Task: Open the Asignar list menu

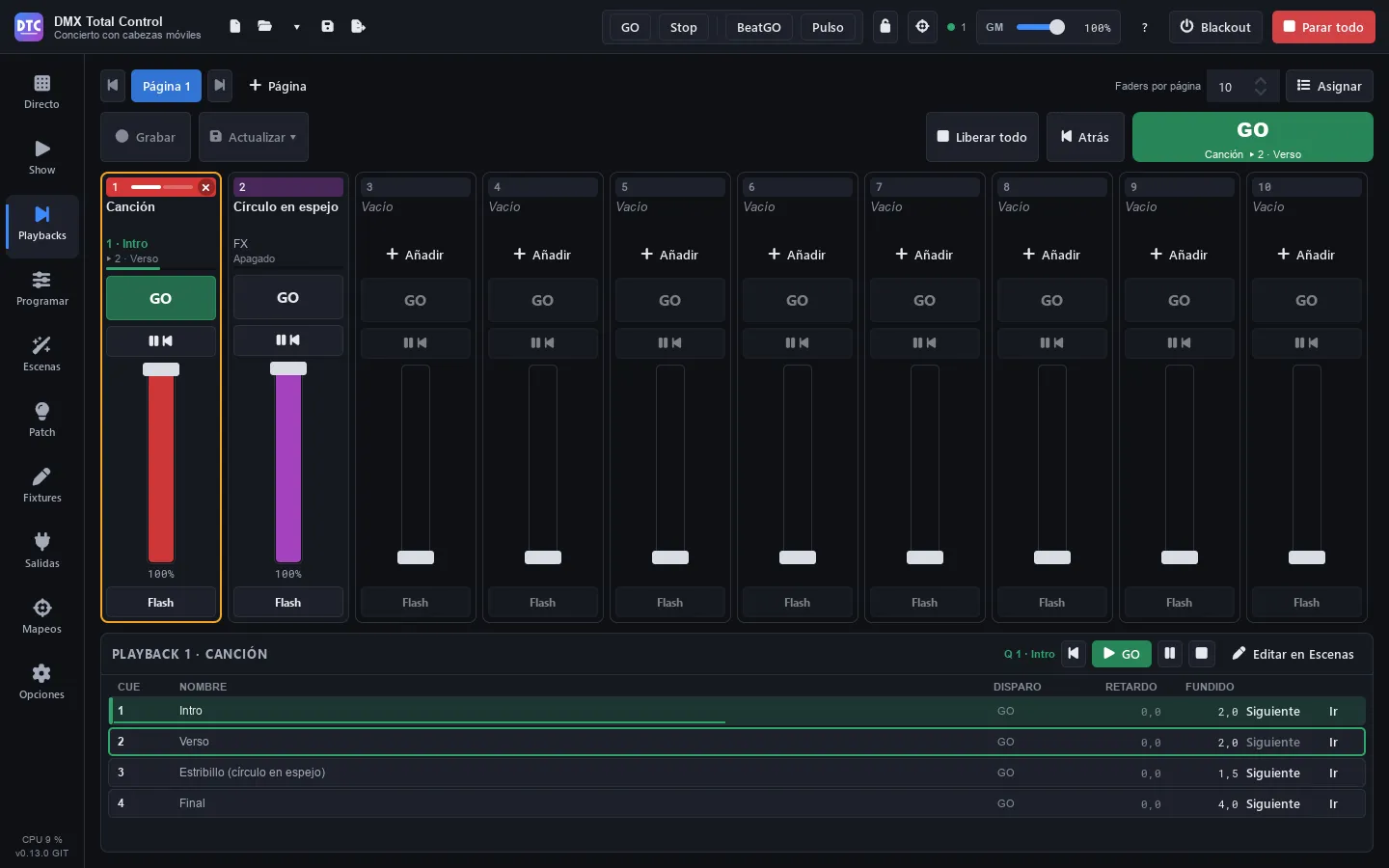Action: pyautogui.click(x=1329, y=86)
